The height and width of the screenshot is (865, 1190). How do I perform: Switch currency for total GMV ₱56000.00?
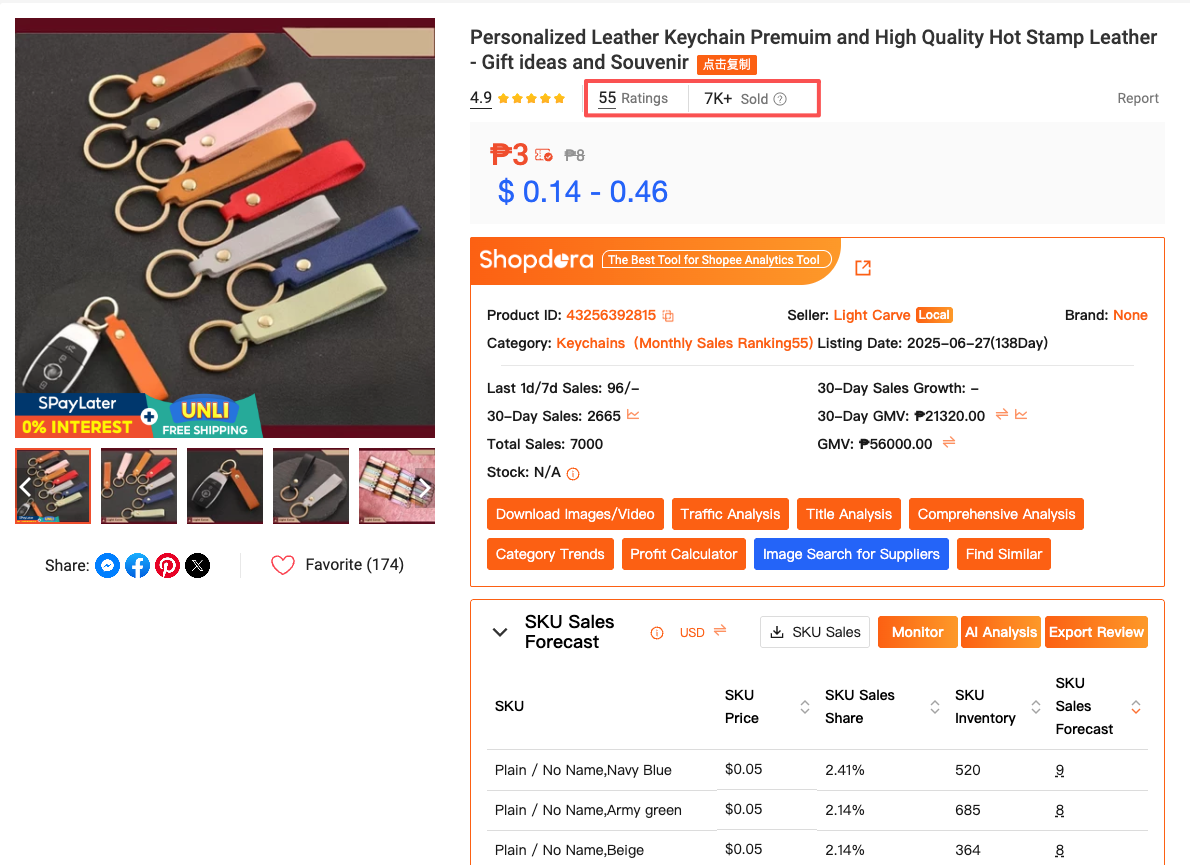click(949, 442)
